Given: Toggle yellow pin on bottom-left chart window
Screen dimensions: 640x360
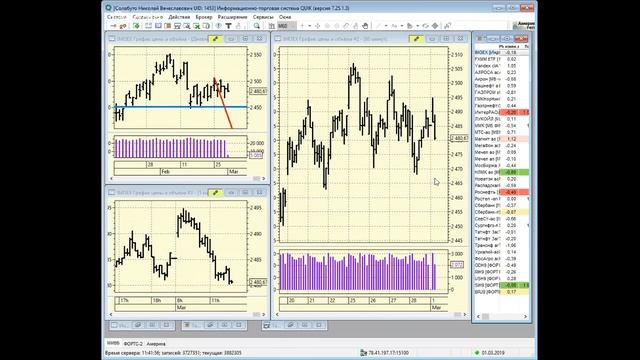Looking at the screenshot, I should tap(215, 192).
